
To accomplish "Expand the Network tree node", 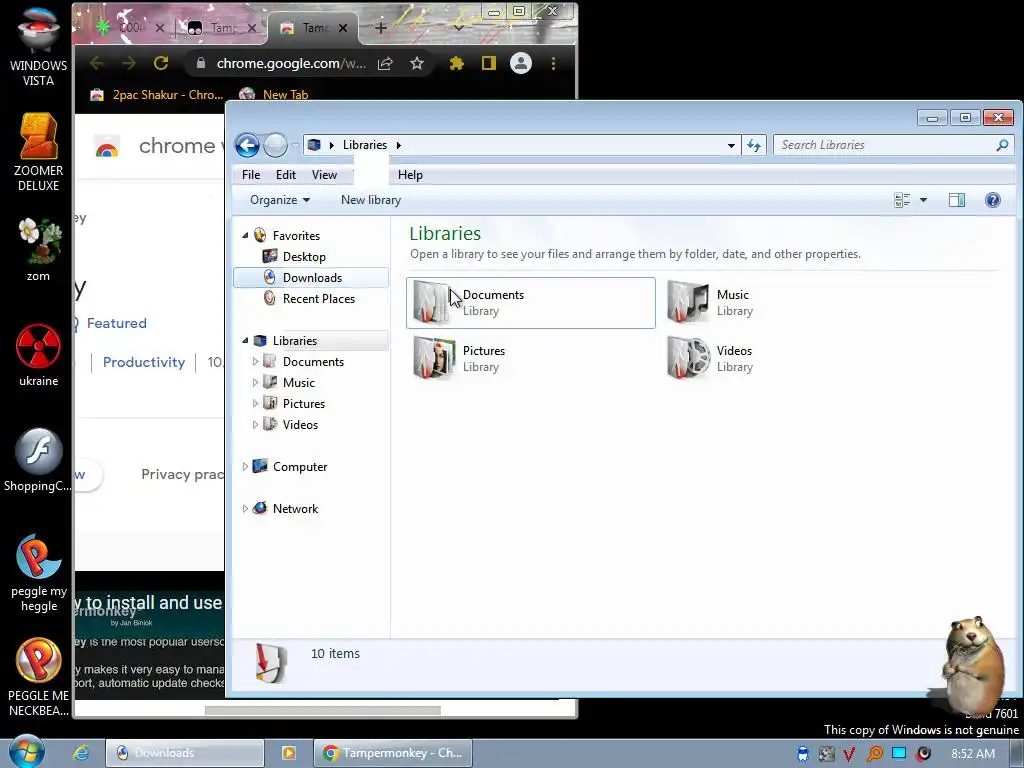I will pyautogui.click(x=245, y=509).
